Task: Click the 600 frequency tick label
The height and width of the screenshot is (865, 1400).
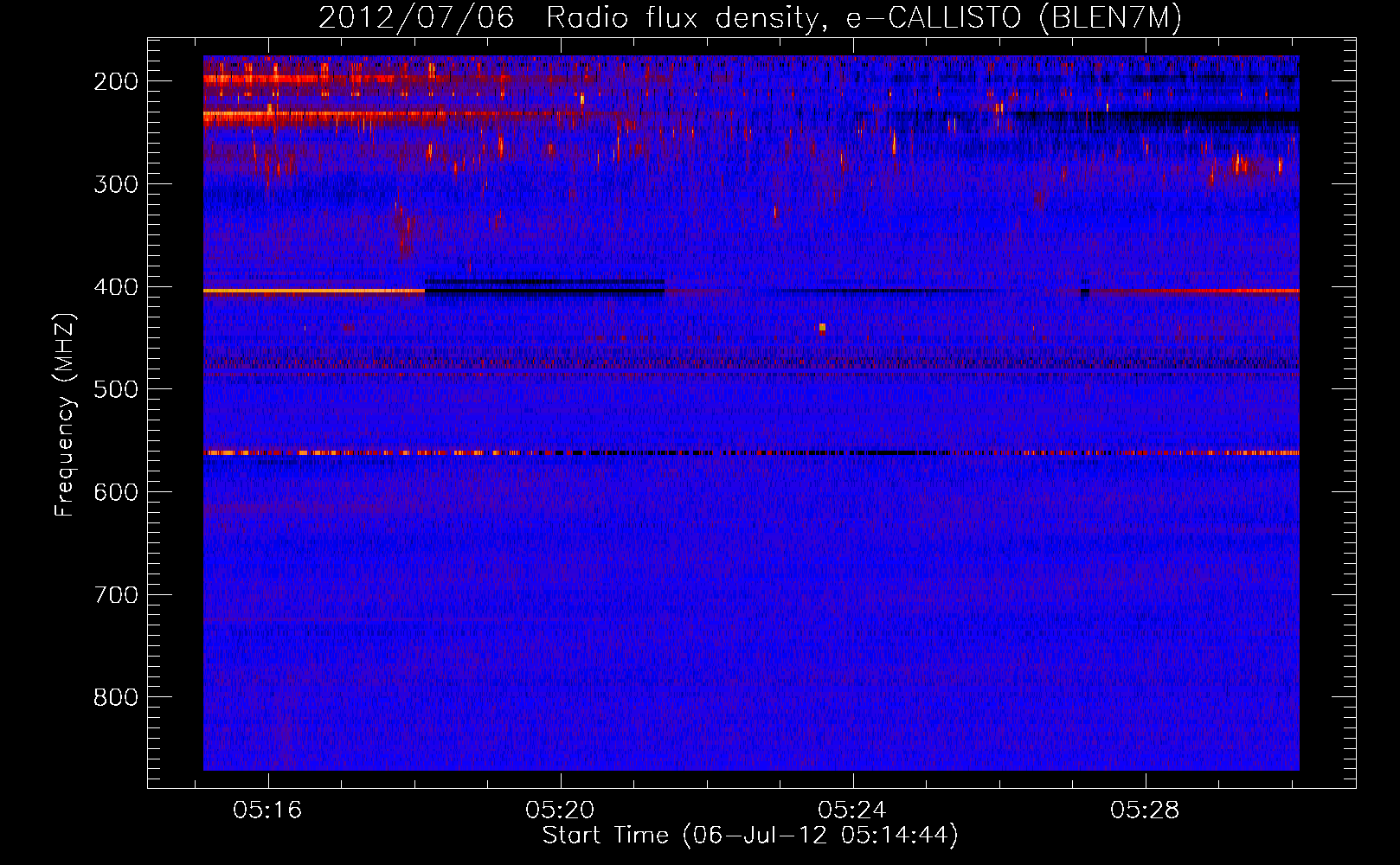Action: 116,492
